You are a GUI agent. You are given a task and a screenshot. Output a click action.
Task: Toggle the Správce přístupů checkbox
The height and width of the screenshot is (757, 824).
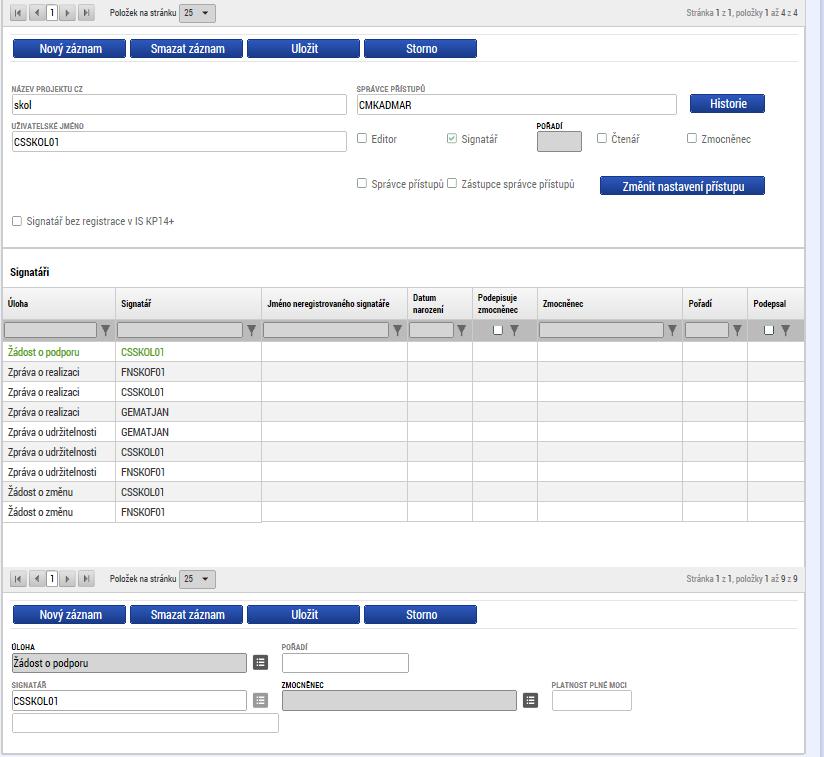coord(362,183)
